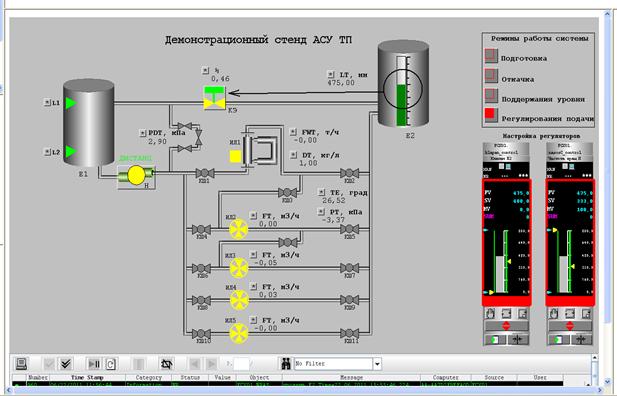Open the No Filter dropdown arrow
Image resolution: width=617 pixels, height=396 pixels.
tap(377, 364)
